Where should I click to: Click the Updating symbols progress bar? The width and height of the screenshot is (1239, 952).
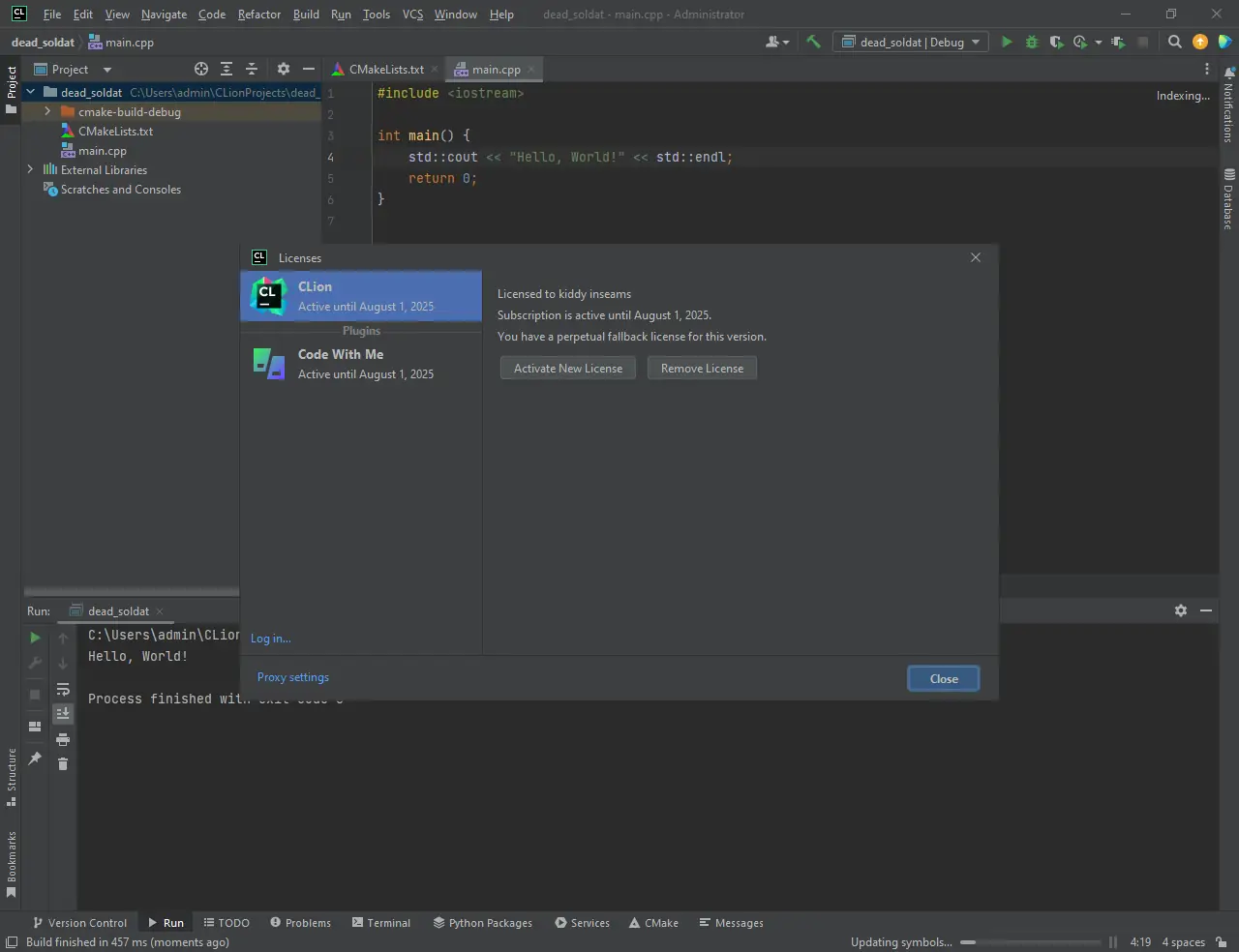[1030, 942]
